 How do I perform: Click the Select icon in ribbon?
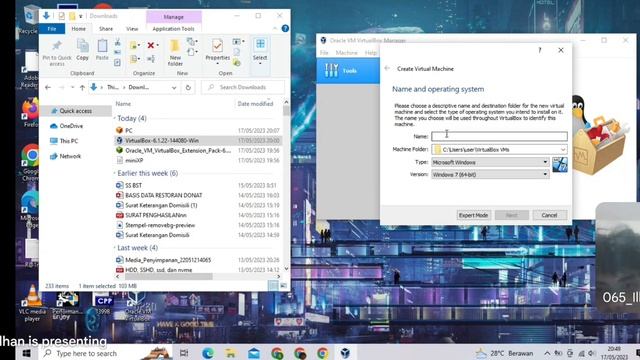click(260, 44)
